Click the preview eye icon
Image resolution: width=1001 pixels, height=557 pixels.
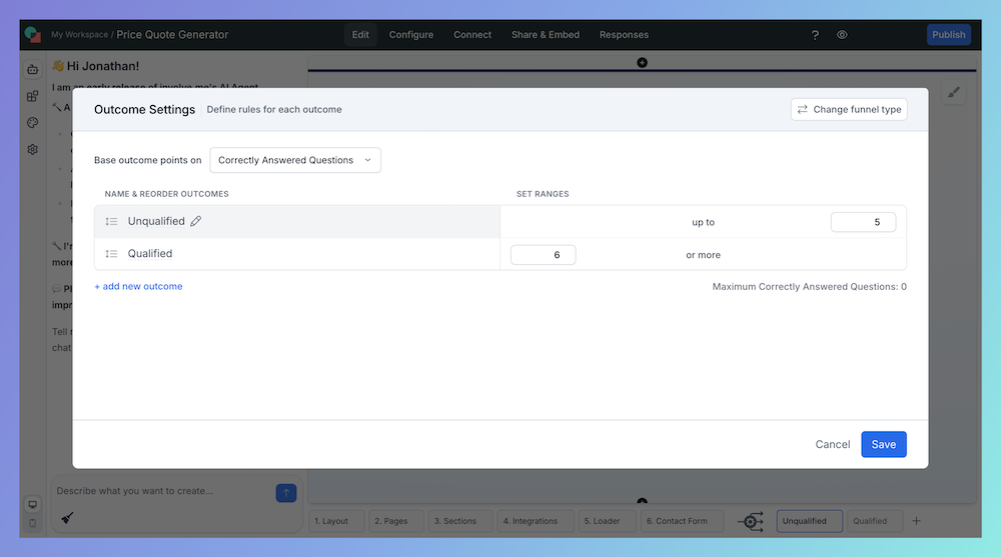click(x=842, y=35)
